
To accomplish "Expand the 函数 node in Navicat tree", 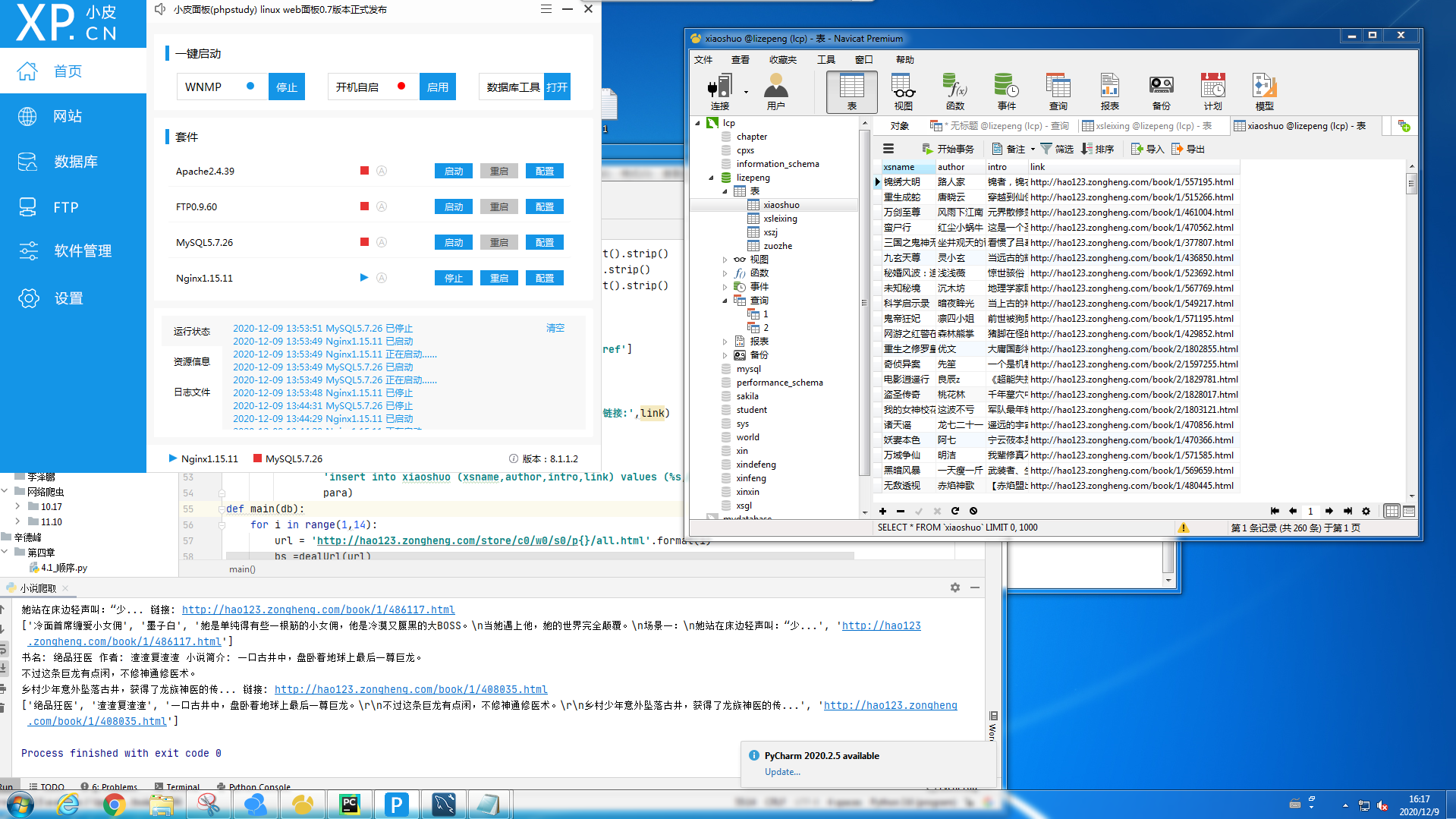I will [725, 273].
